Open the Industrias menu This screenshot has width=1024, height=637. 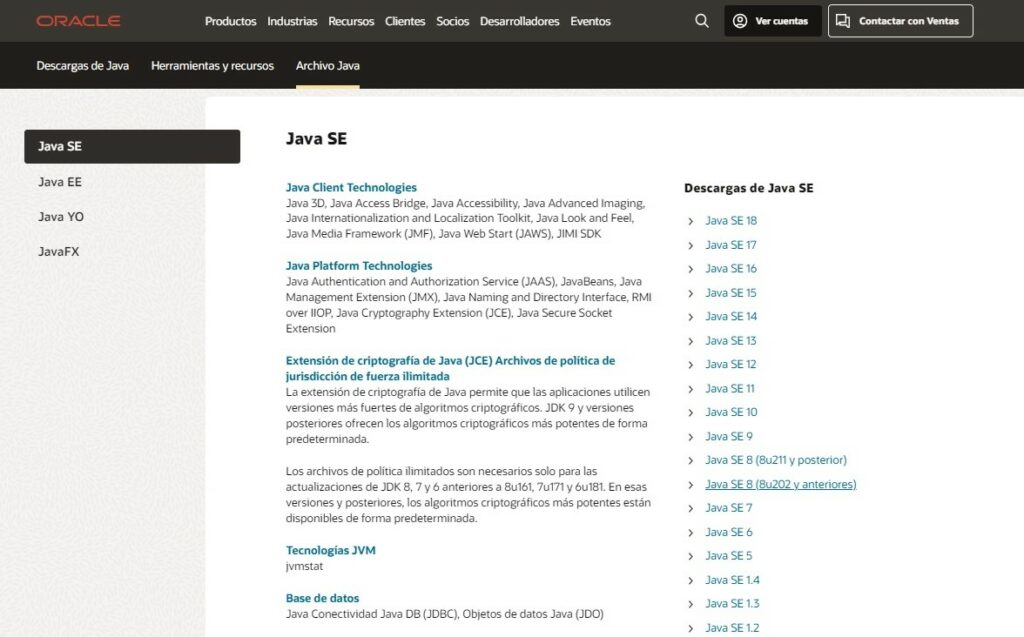click(x=292, y=22)
